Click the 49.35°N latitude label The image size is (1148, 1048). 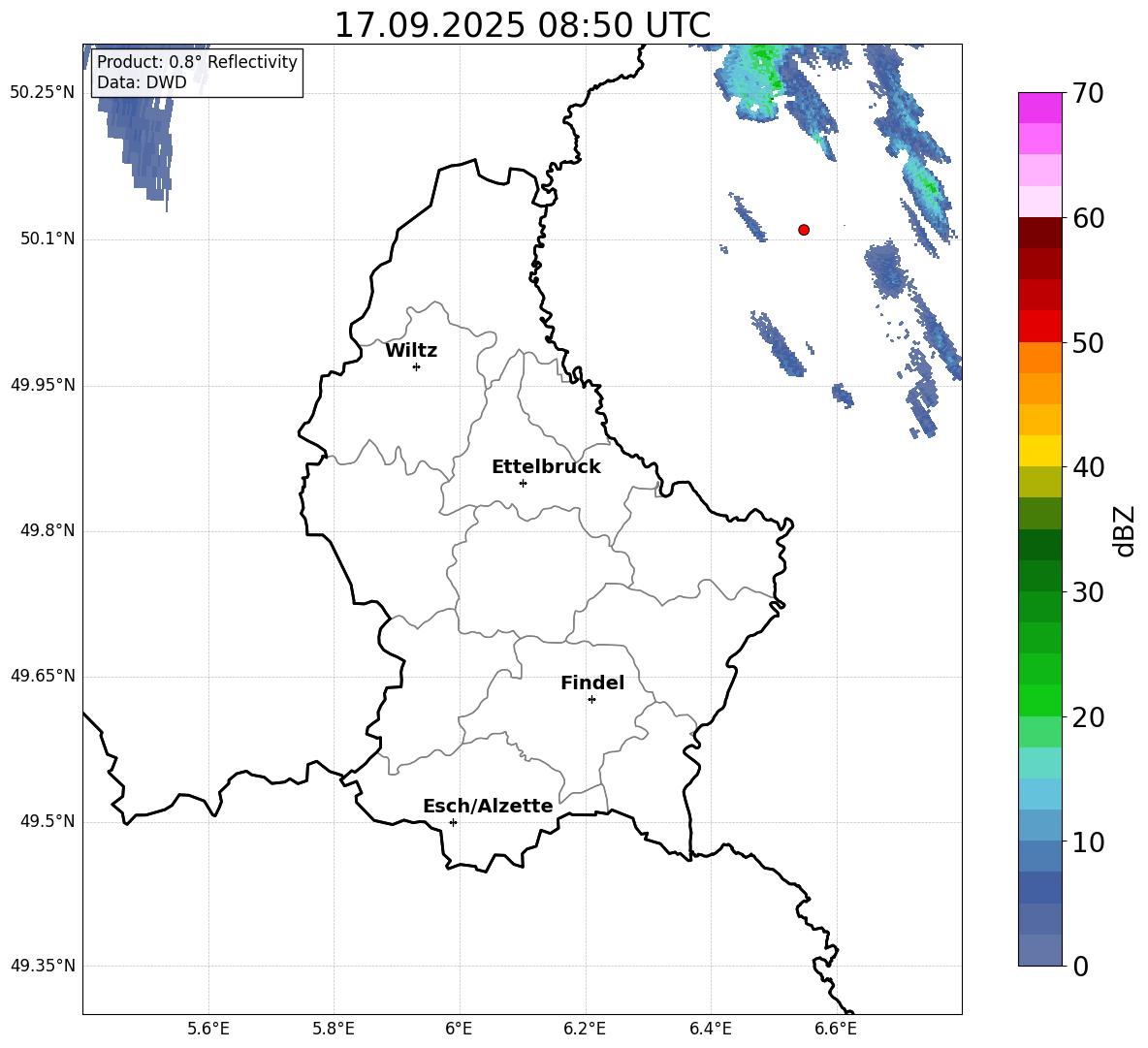click(43, 966)
